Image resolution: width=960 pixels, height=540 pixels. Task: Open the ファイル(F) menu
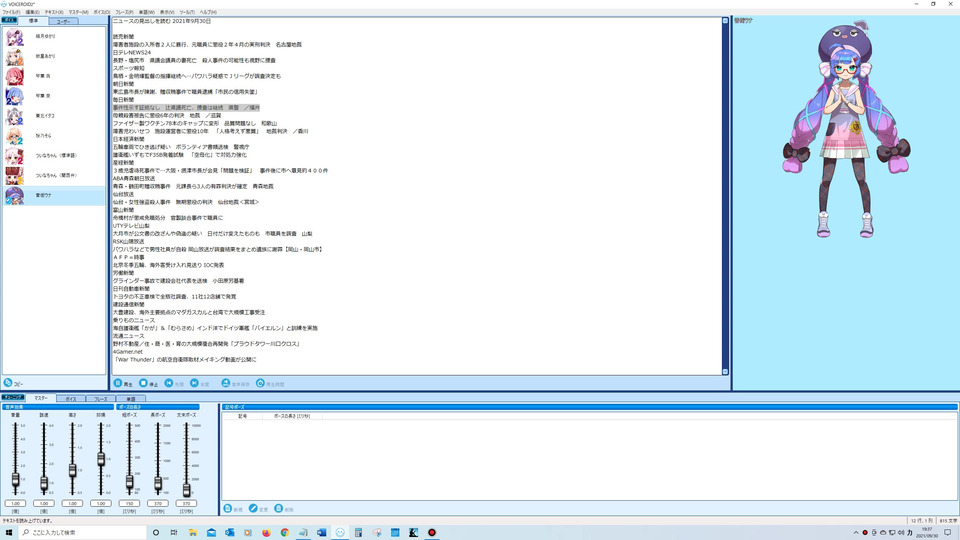coord(11,12)
